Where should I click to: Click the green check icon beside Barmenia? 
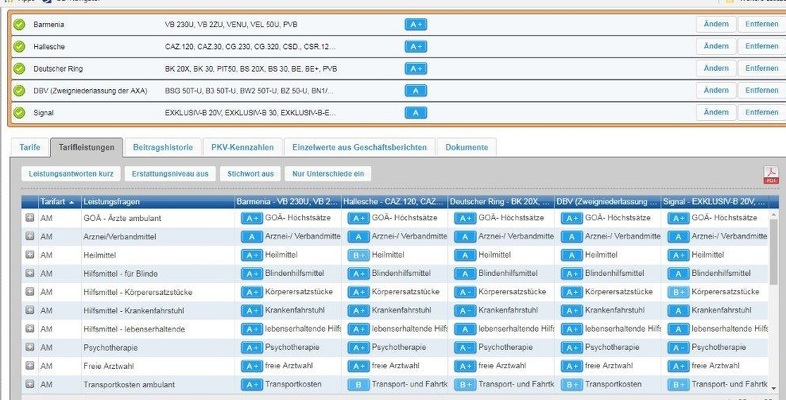pos(19,24)
